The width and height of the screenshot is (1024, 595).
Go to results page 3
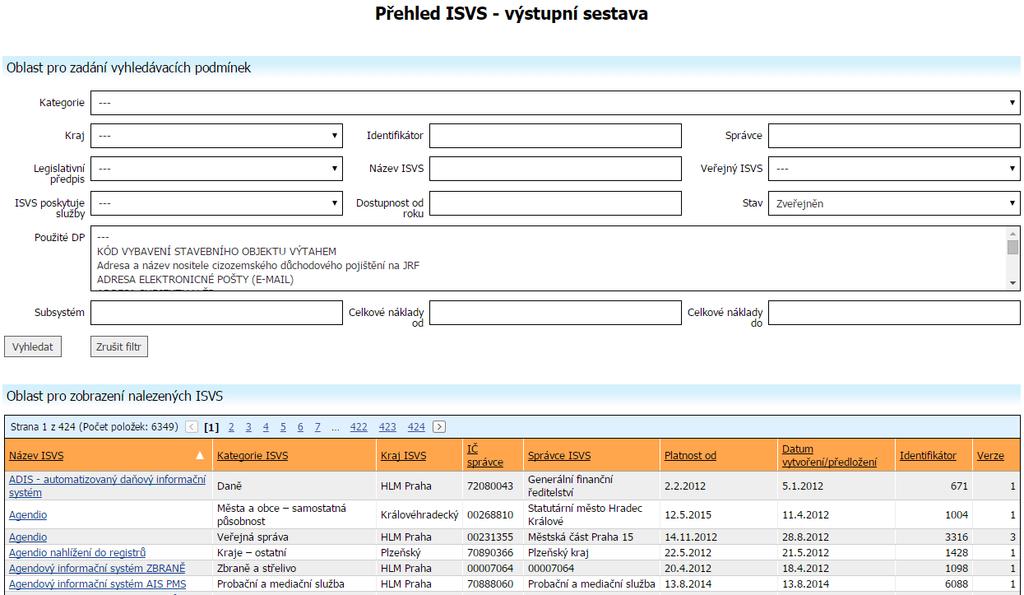[248, 427]
